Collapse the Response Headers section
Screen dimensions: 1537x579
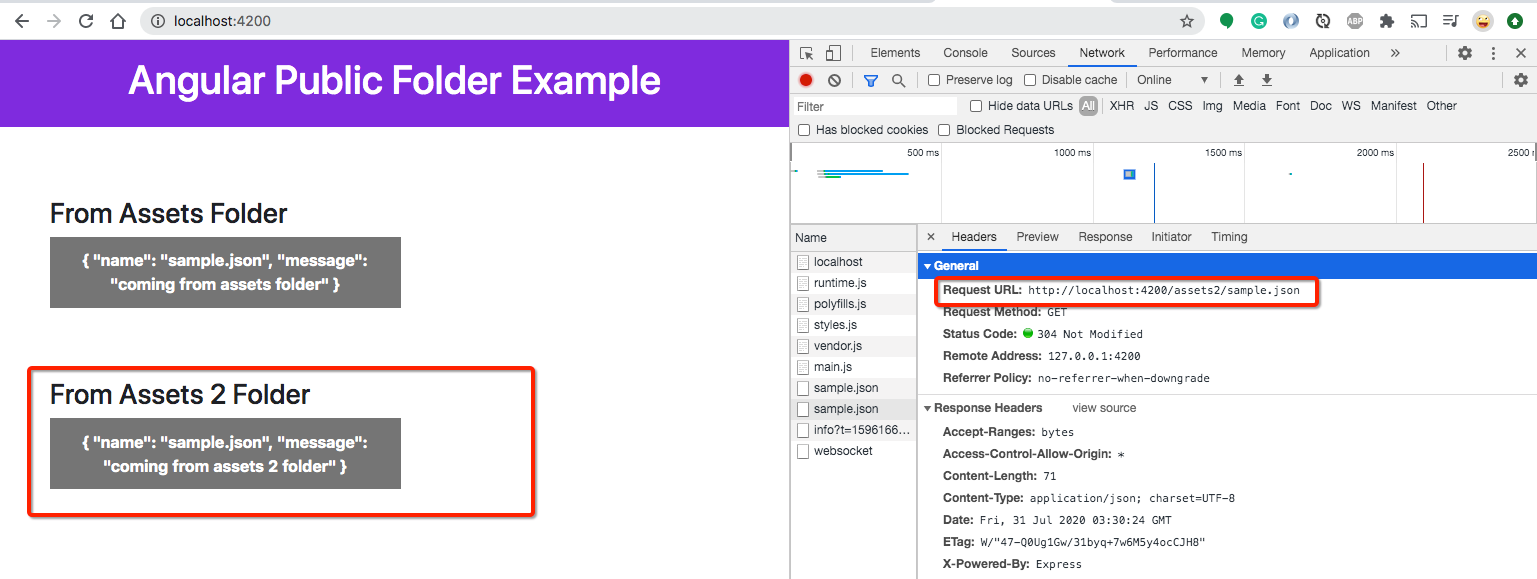[x=927, y=407]
